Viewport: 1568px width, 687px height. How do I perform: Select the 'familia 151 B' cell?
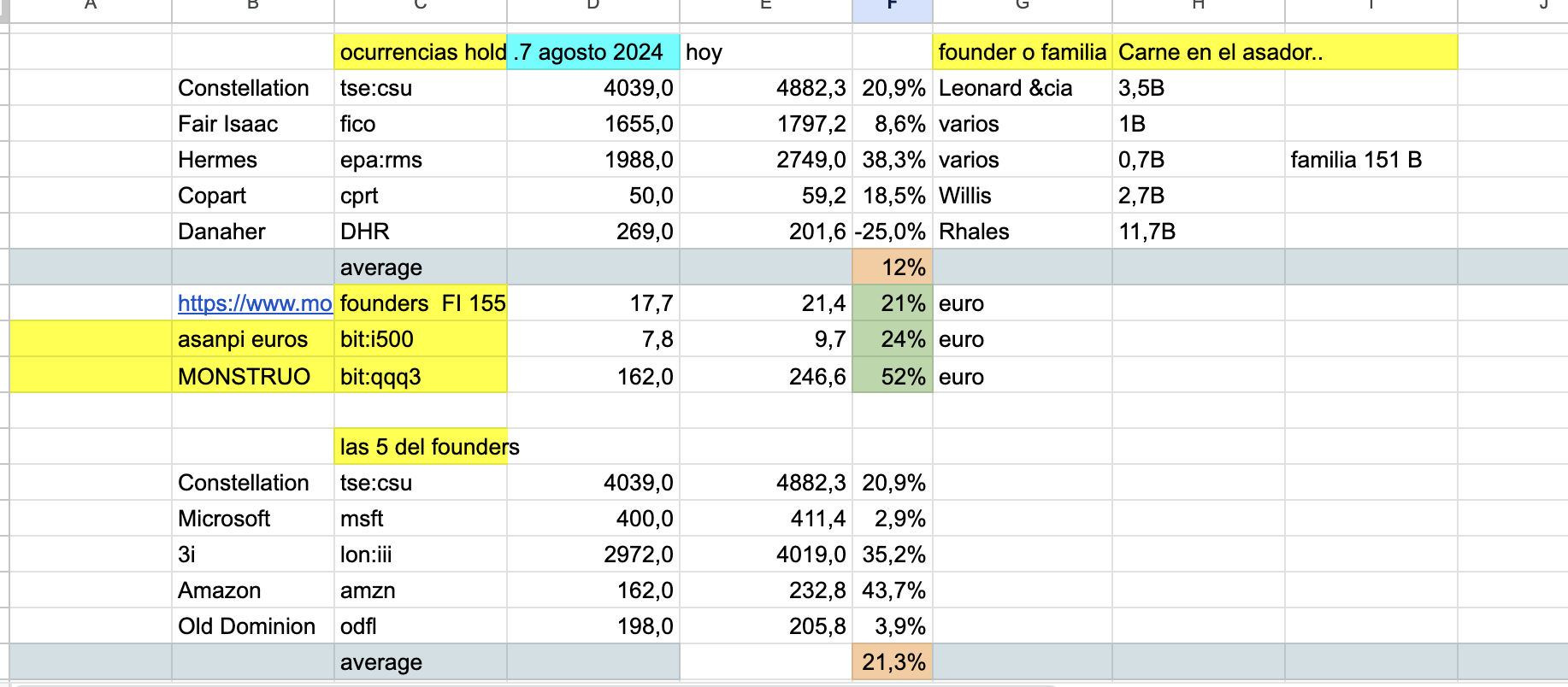(1371, 160)
